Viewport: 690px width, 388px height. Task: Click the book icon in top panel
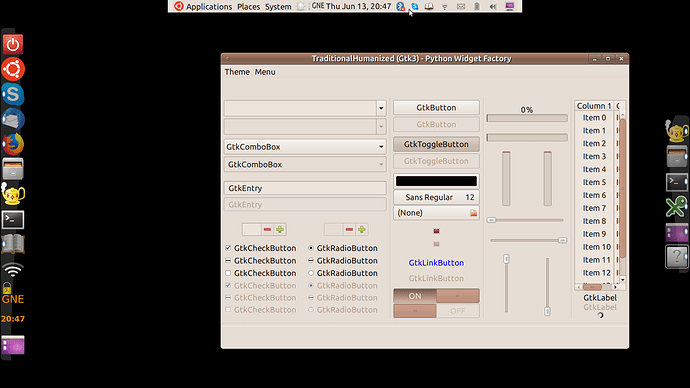(429, 6)
